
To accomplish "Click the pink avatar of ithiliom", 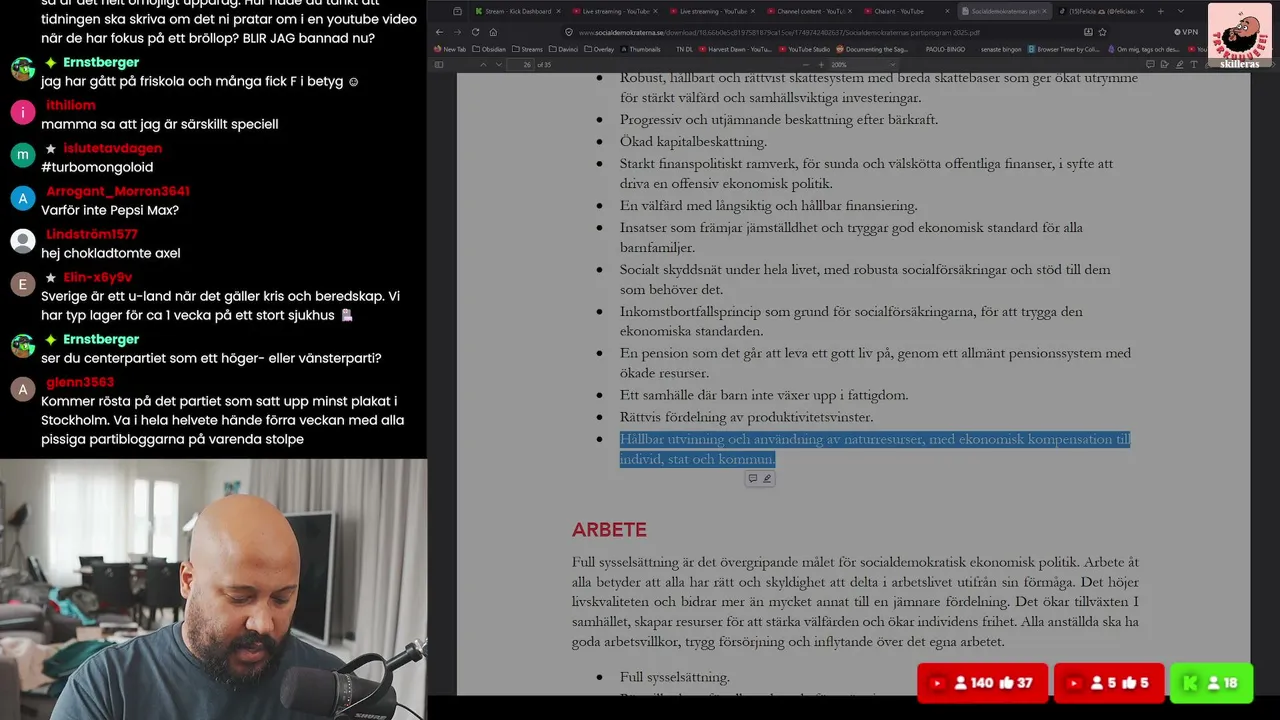I will click(x=23, y=112).
